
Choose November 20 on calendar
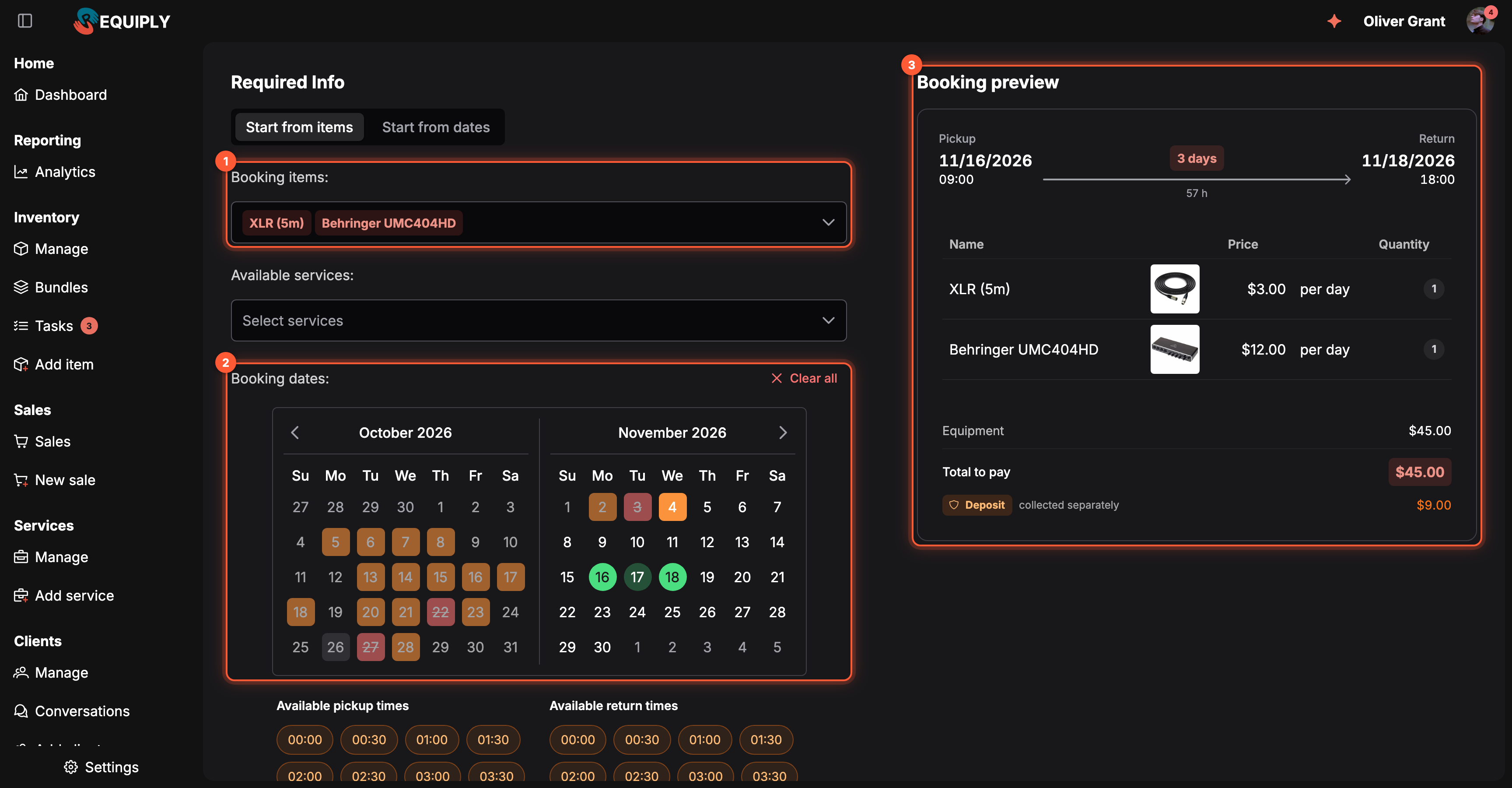pos(742,577)
